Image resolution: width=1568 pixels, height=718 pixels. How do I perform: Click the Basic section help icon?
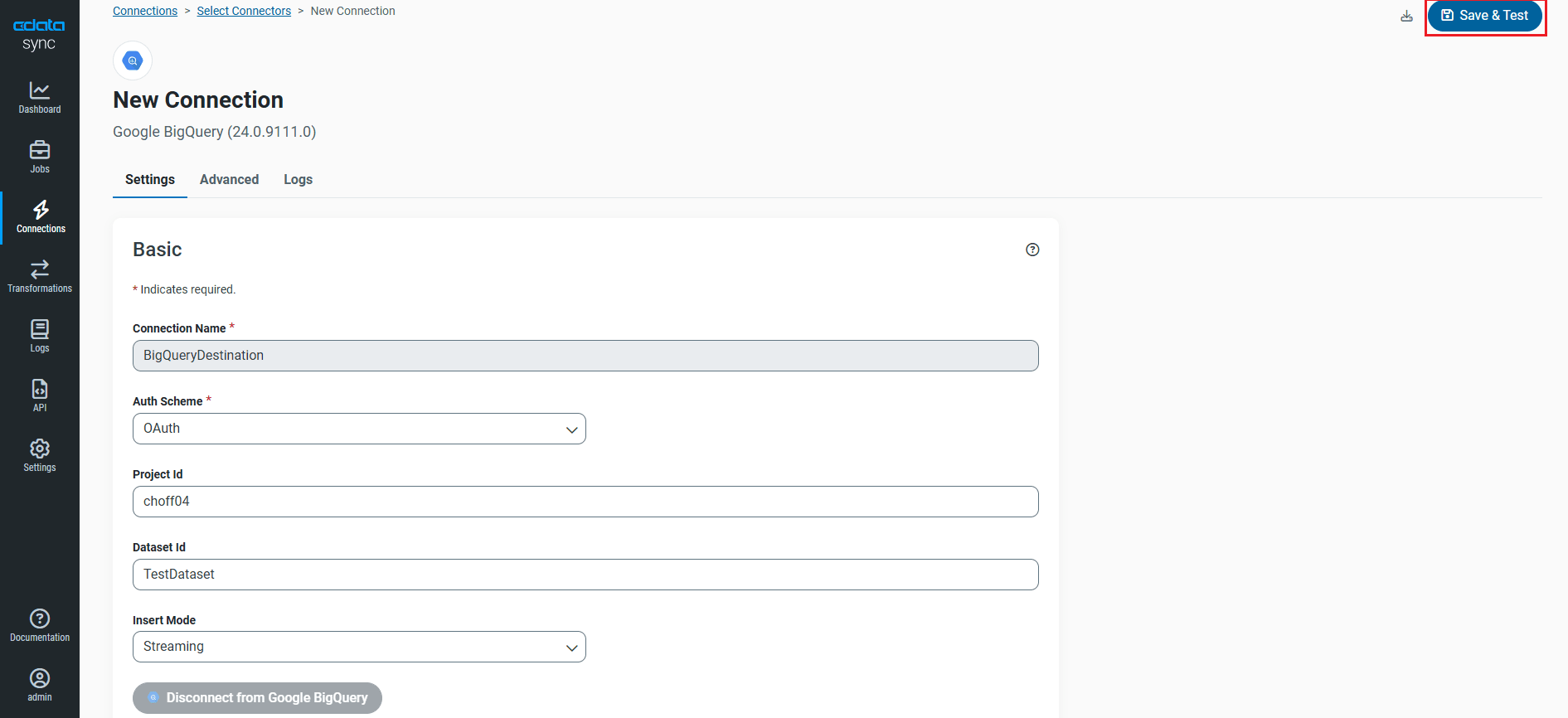[1032, 250]
